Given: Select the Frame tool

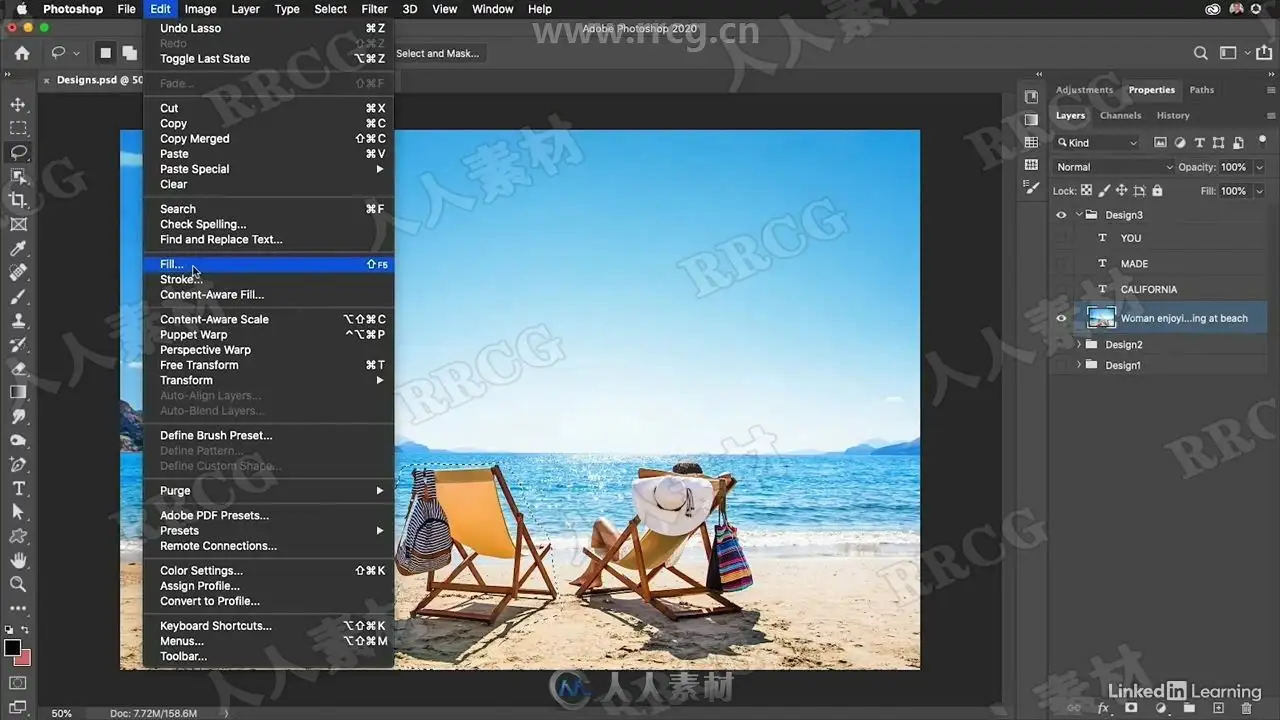Looking at the screenshot, I should tap(18, 224).
